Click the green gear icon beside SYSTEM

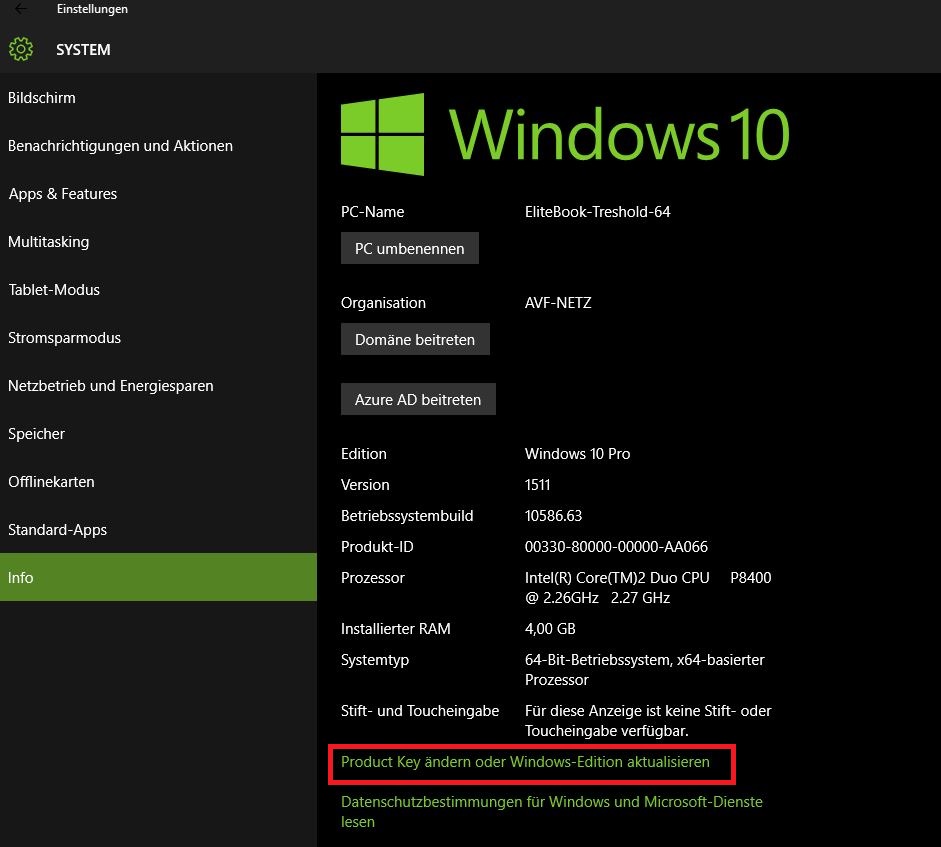(21, 49)
